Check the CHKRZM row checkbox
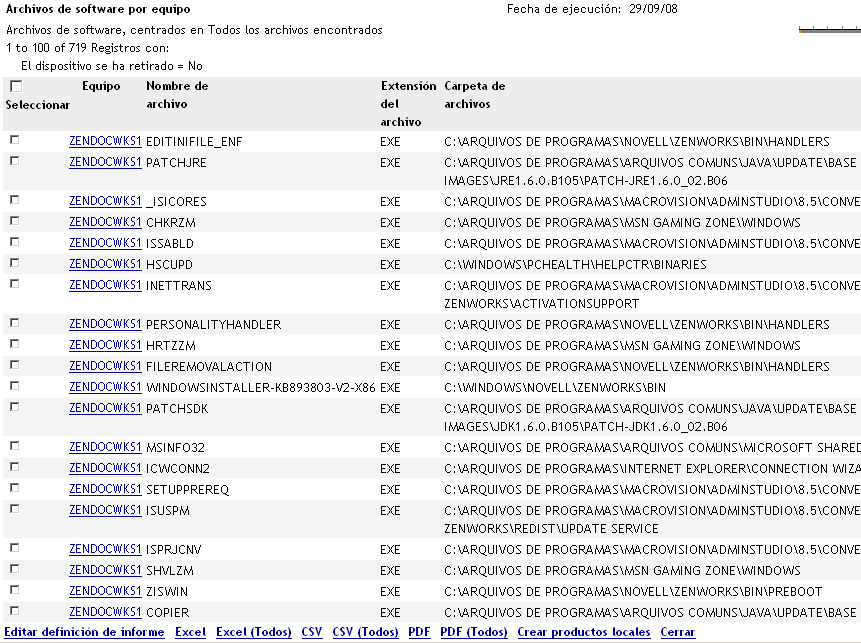The width and height of the screenshot is (861, 643). pyautogui.click(x=15, y=221)
